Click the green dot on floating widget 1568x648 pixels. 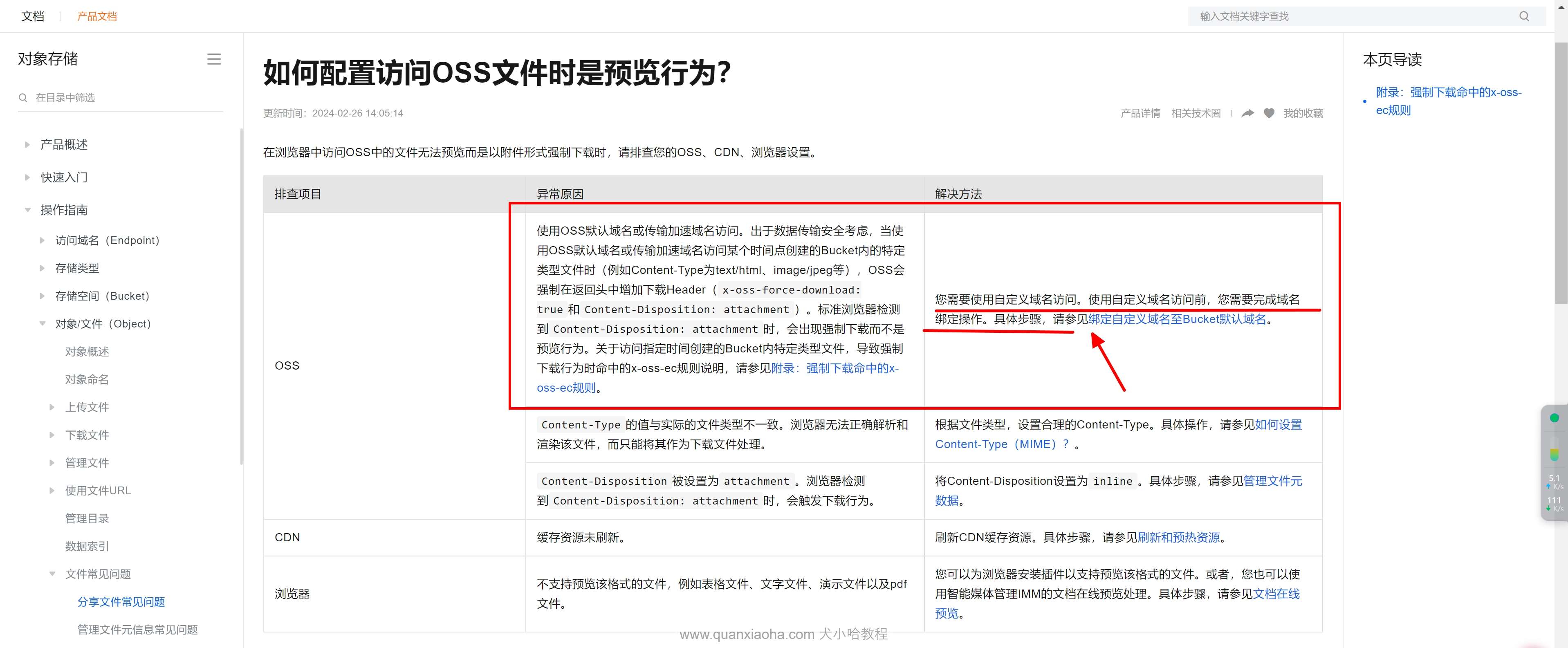point(1554,418)
